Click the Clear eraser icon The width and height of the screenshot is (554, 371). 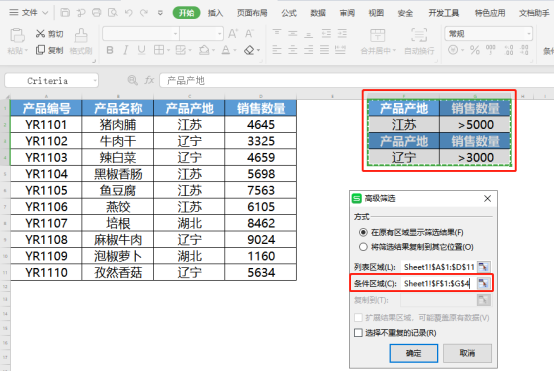(249, 50)
